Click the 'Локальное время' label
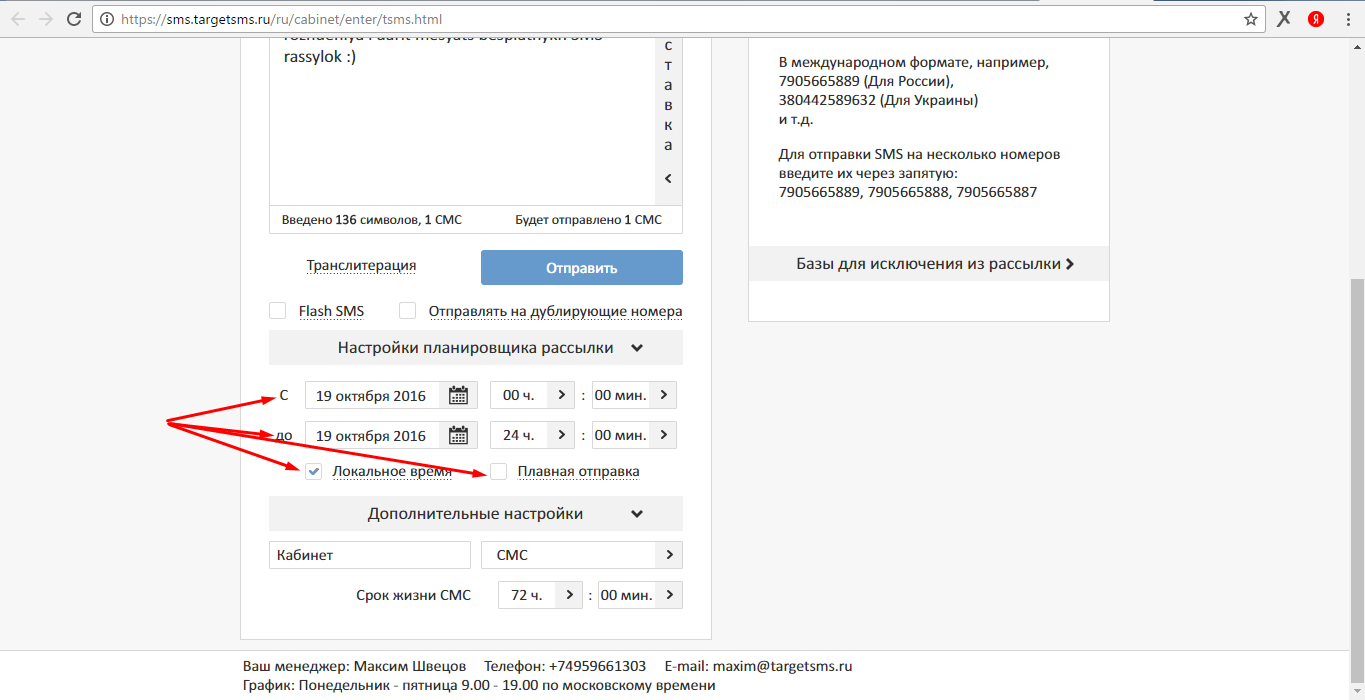The height and width of the screenshot is (700, 1365). coord(392,471)
